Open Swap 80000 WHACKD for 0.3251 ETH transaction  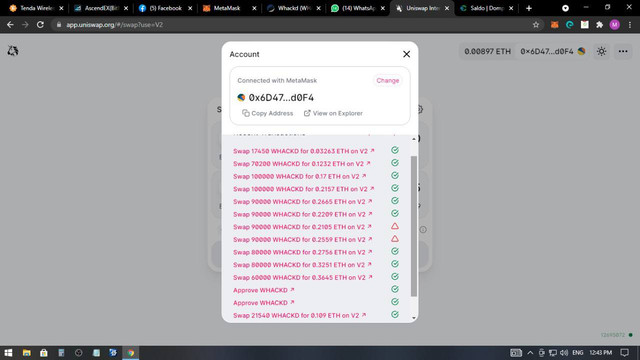pyautogui.click(x=302, y=265)
